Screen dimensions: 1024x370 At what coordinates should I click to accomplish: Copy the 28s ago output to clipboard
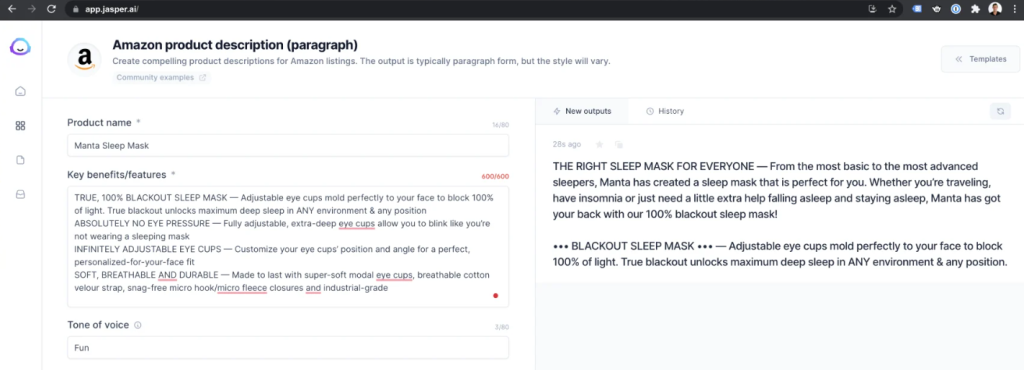(x=618, y=144)
